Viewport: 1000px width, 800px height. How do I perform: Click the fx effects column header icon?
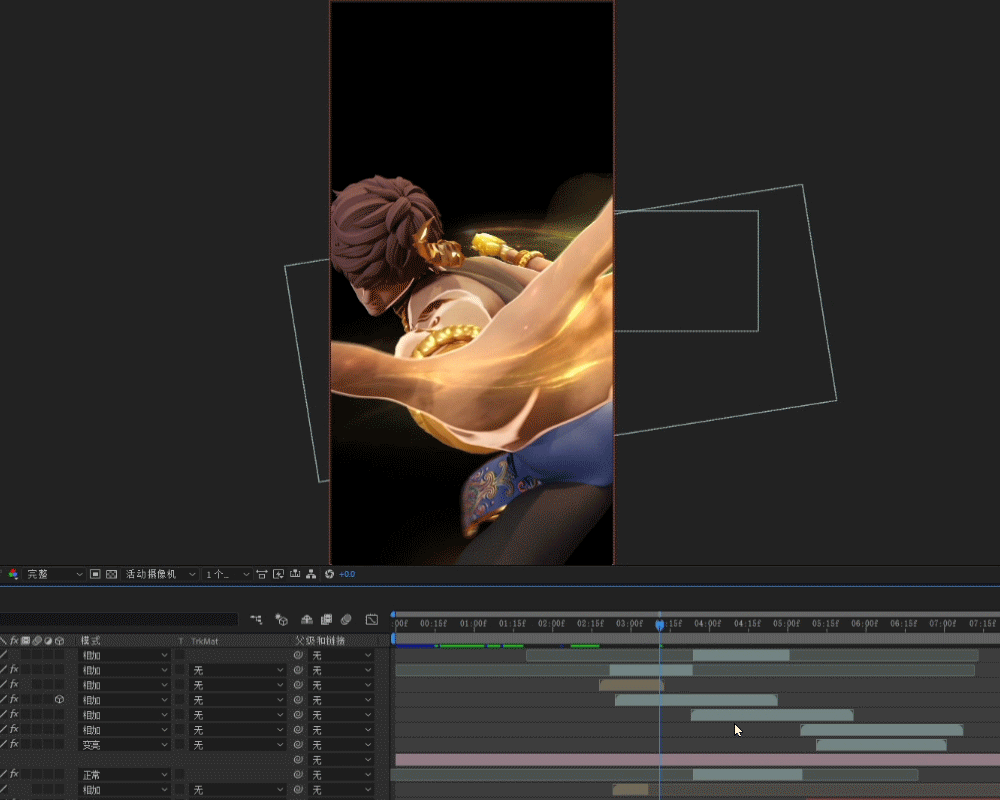14,641
